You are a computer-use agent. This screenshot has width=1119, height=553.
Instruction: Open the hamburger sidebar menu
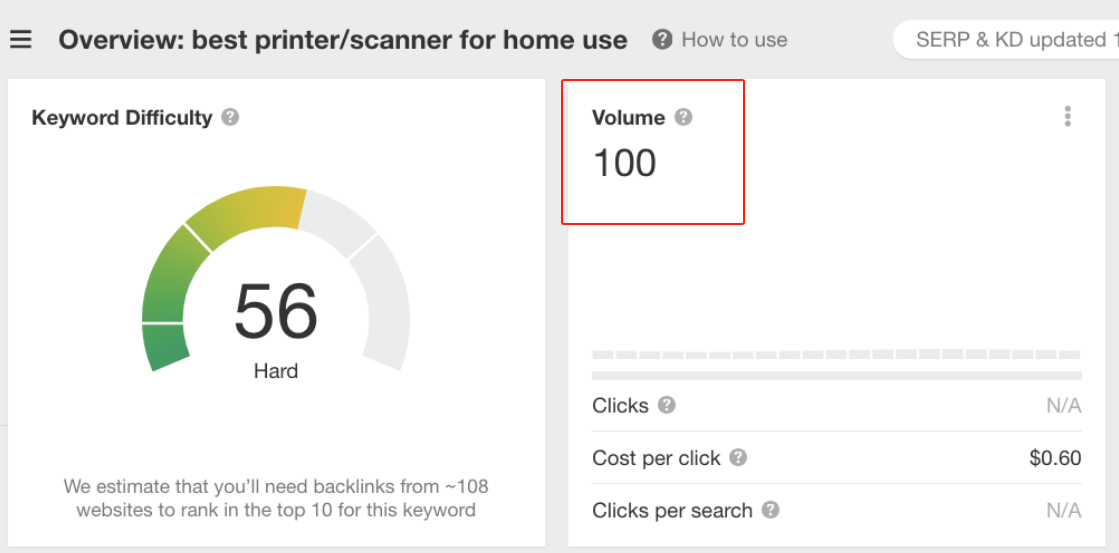[x=21, y=40]
